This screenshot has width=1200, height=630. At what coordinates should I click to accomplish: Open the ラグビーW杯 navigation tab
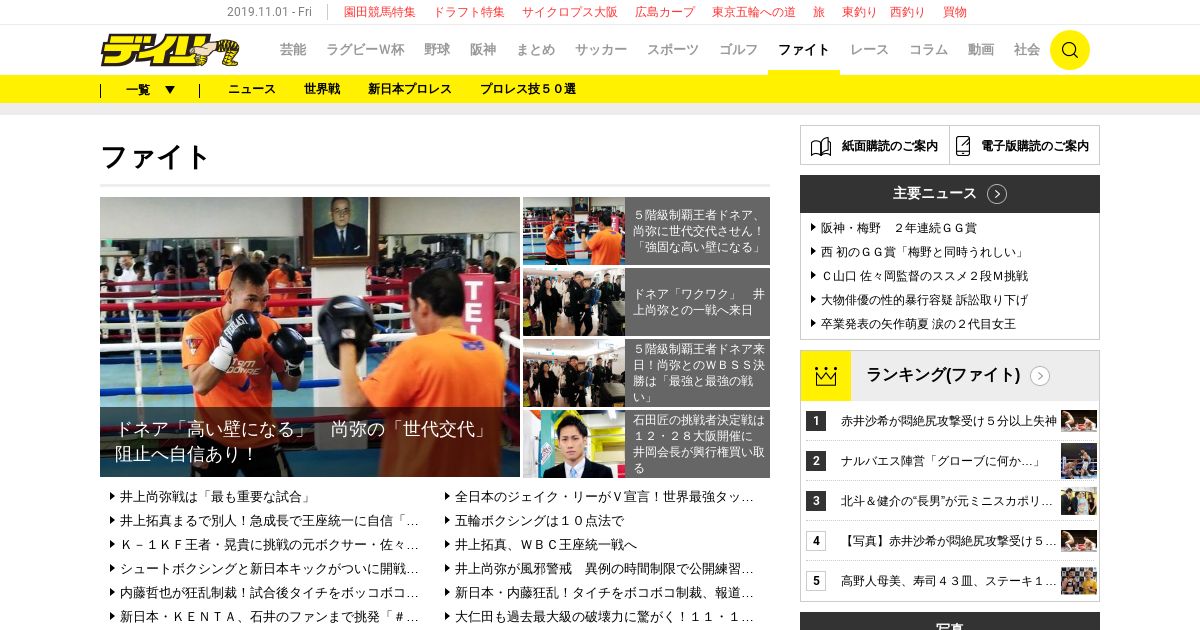(x=365, y=49)
